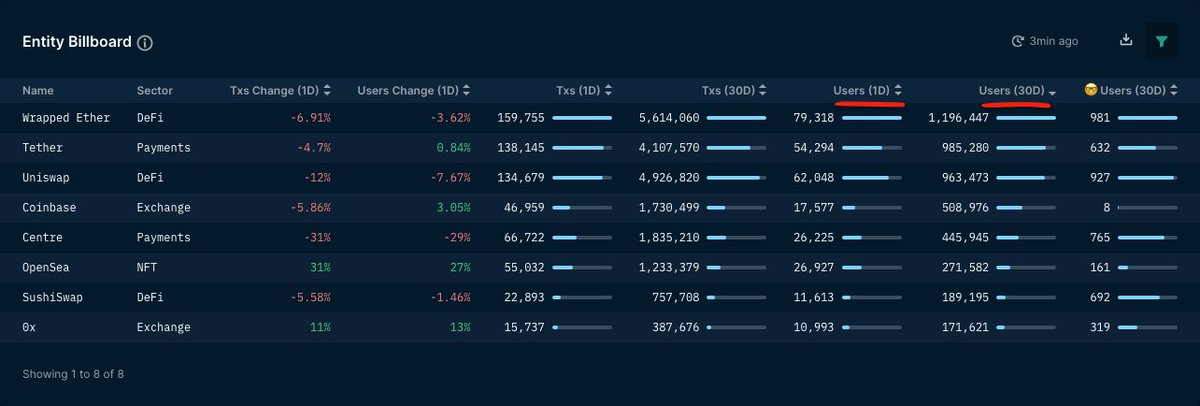Click Tether's 54,294 users (1D) value
Screen dimensions: 1200x406
point(813,148)
